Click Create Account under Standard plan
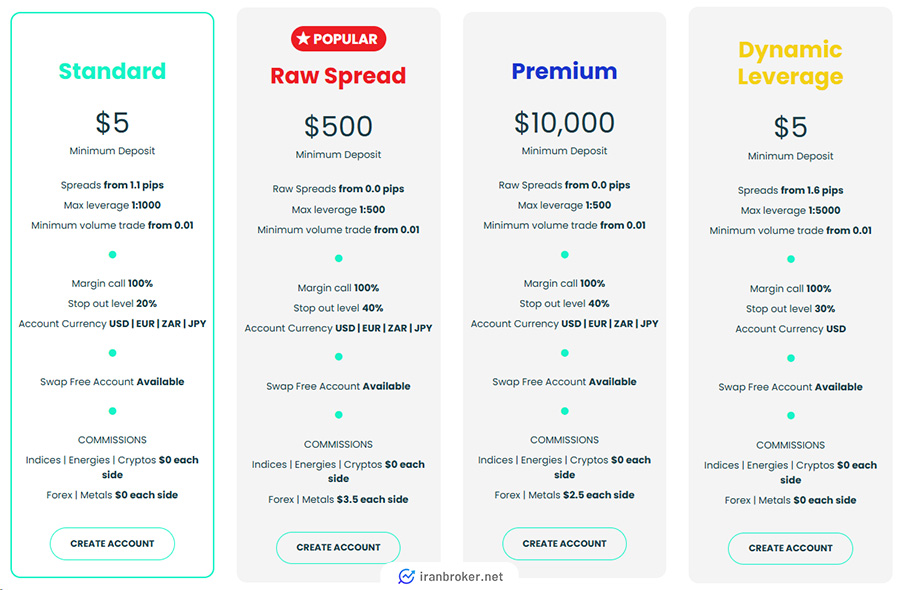The image size is (900, 590). tap(112, 544)
